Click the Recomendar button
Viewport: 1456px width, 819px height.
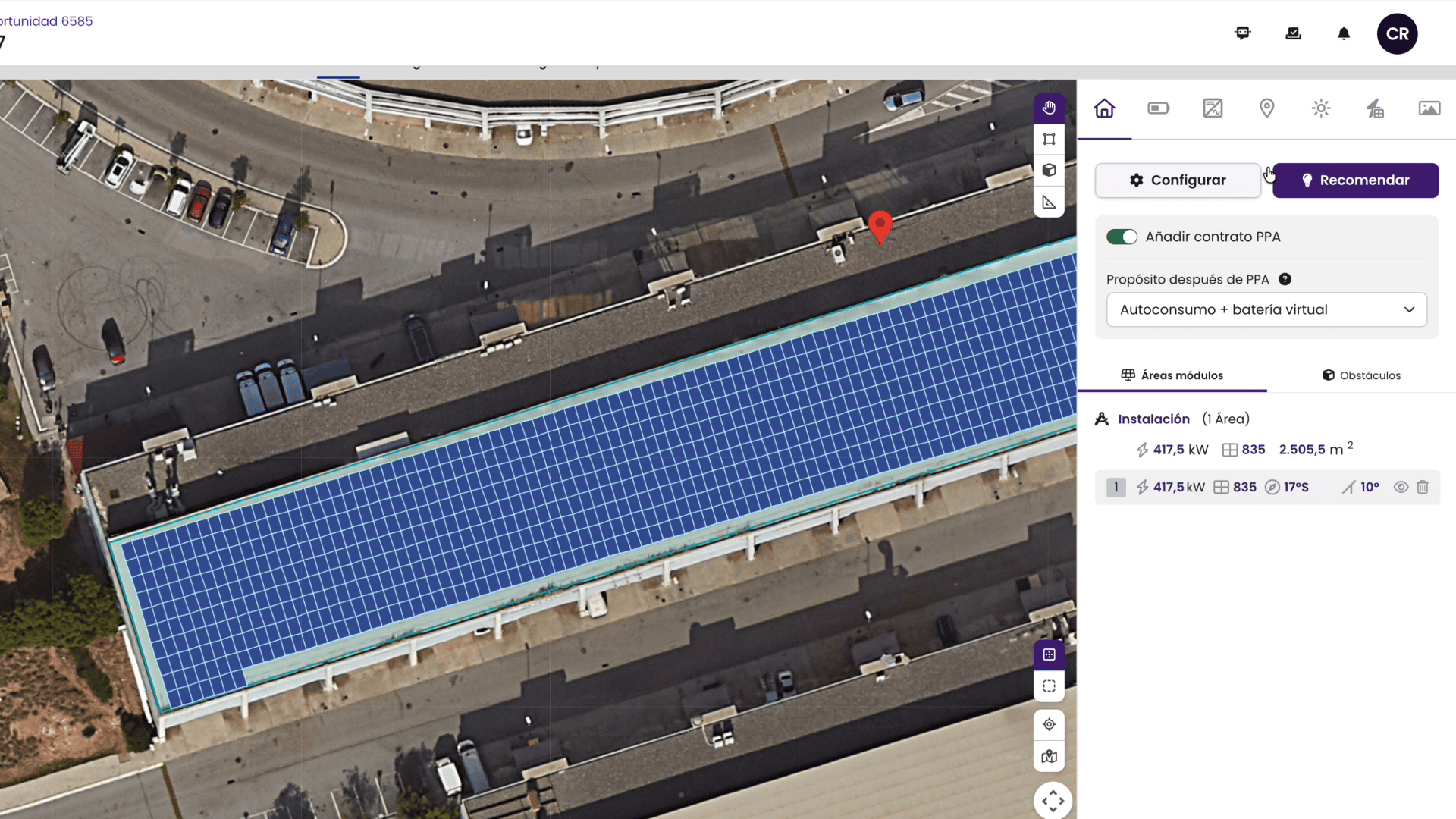[x=1355, y=180]
